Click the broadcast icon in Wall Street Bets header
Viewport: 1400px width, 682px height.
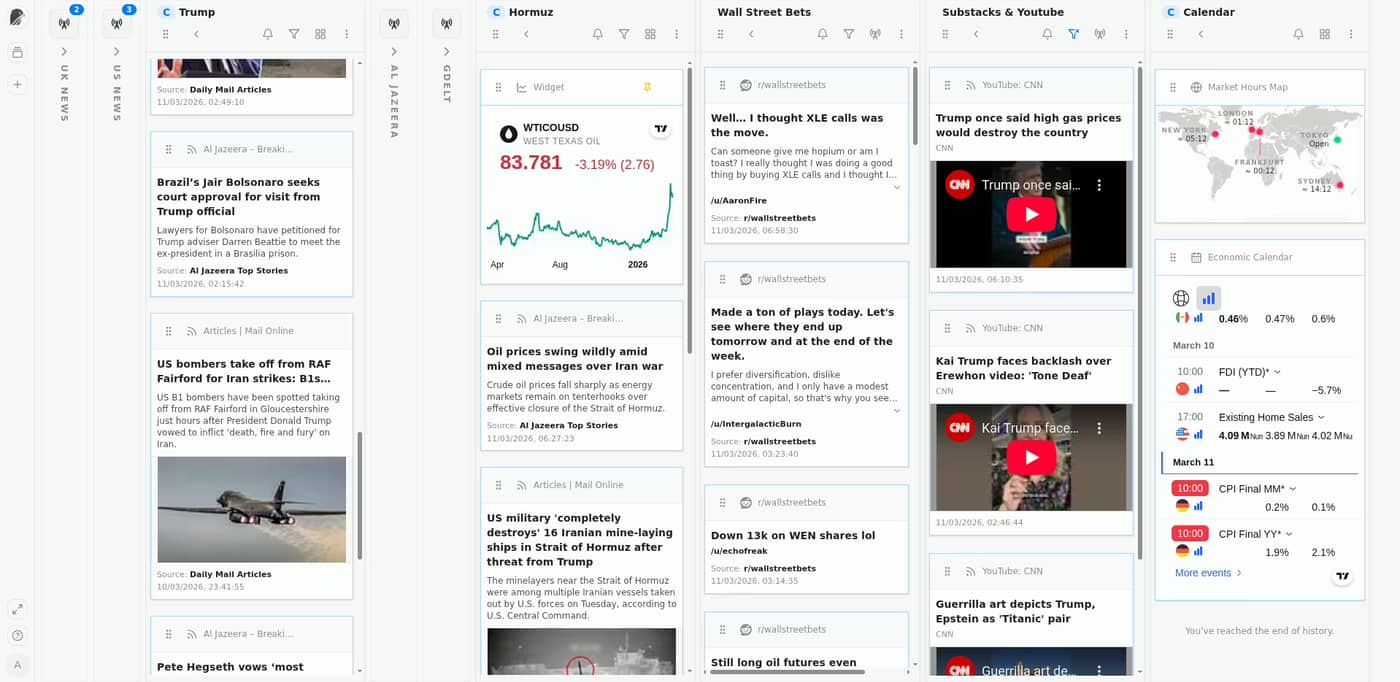875,34
